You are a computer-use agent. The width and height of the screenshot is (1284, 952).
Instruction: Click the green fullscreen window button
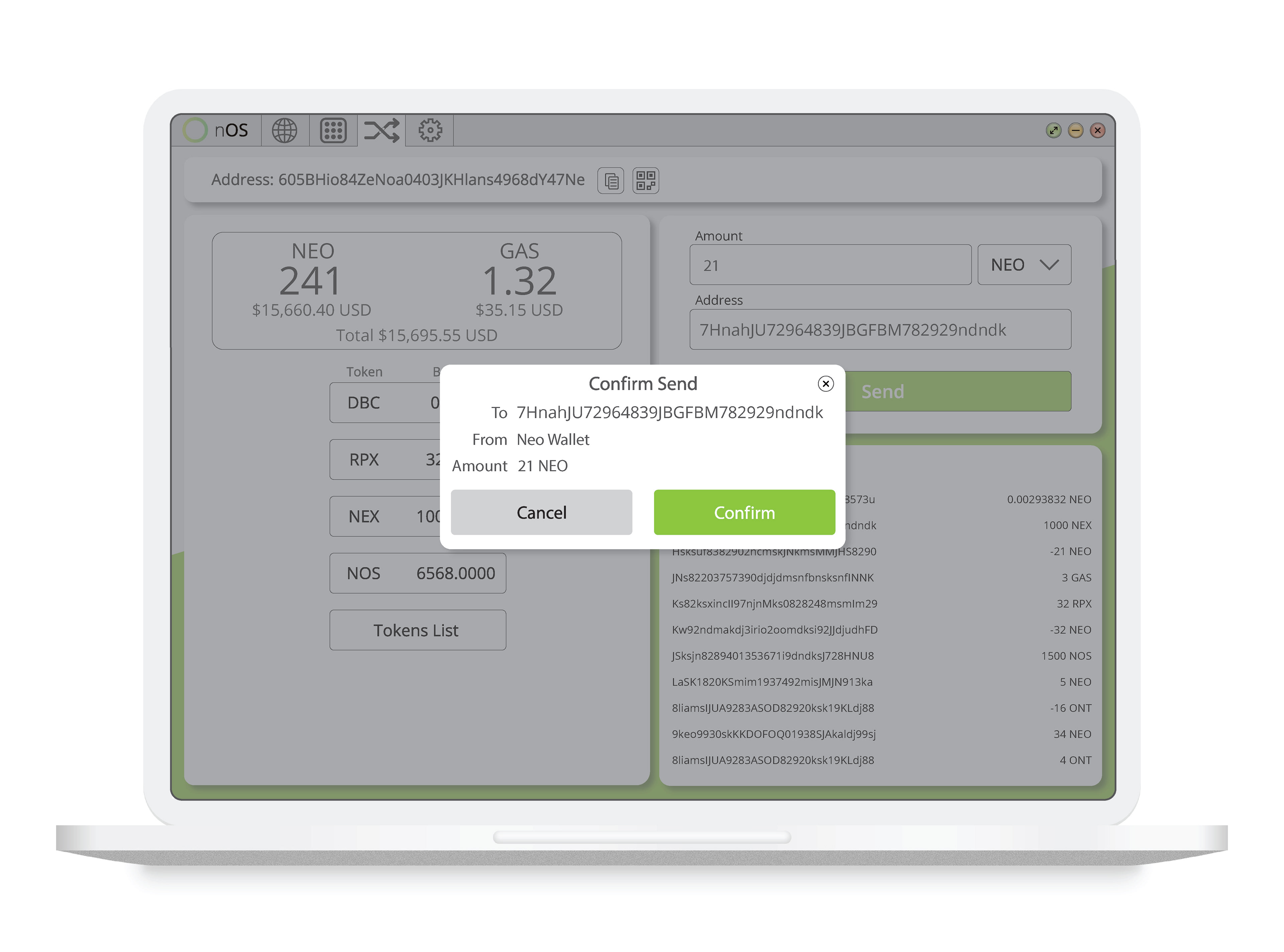(1054, 131)
